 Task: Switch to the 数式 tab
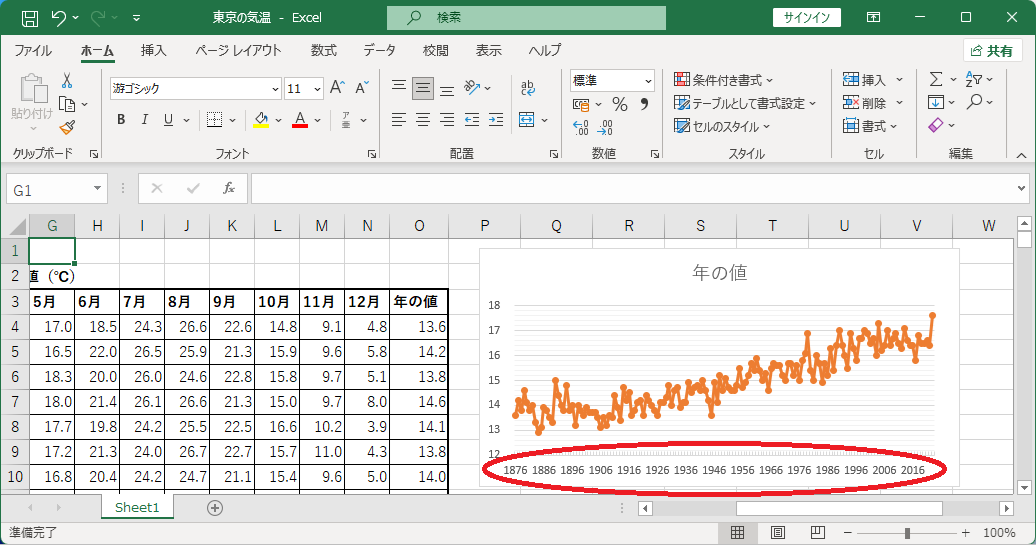324,51
